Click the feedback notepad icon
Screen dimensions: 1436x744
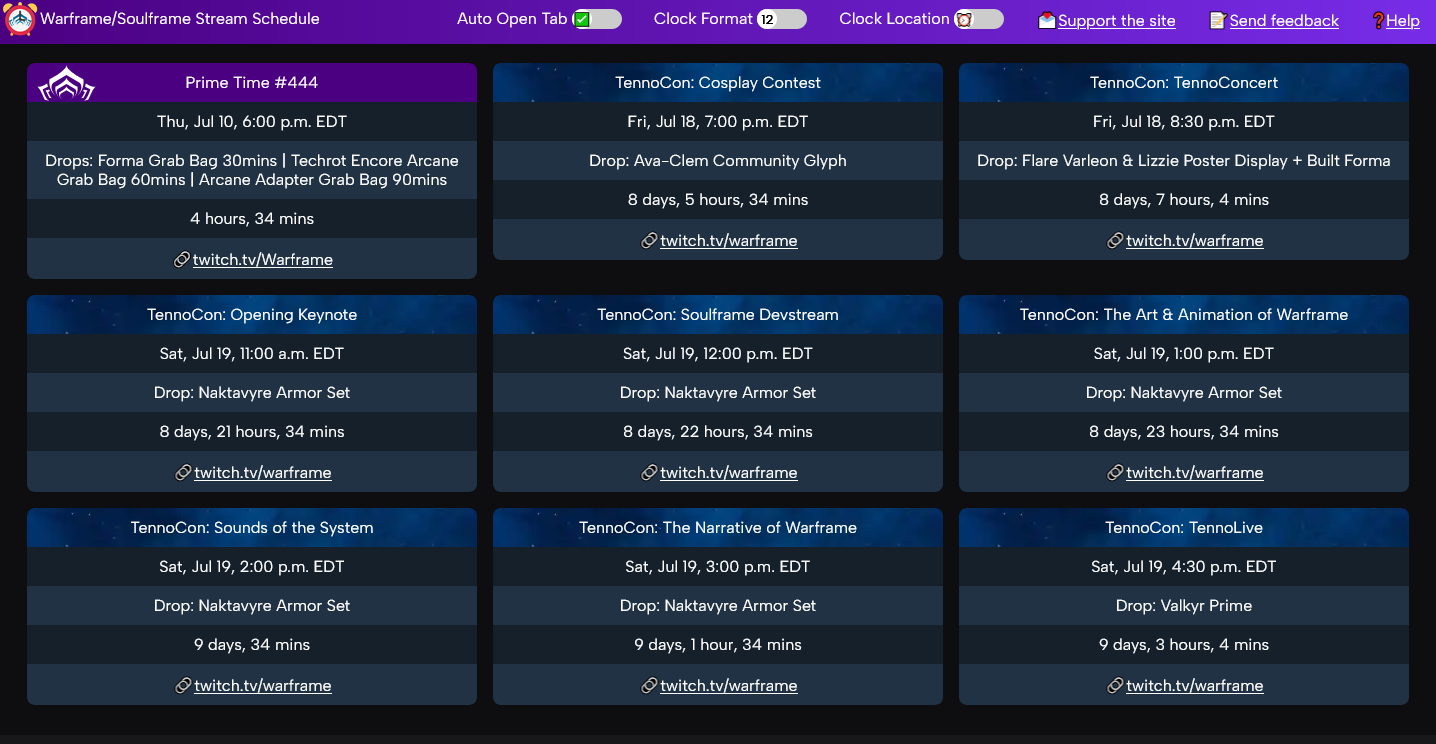pyautogui.click(x=1218, y=20)
